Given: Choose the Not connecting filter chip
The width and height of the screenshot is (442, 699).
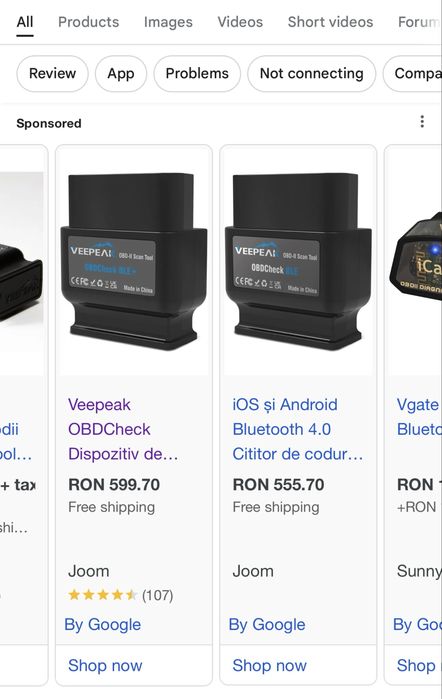Looking at the screenshot, I should (311, 74).
